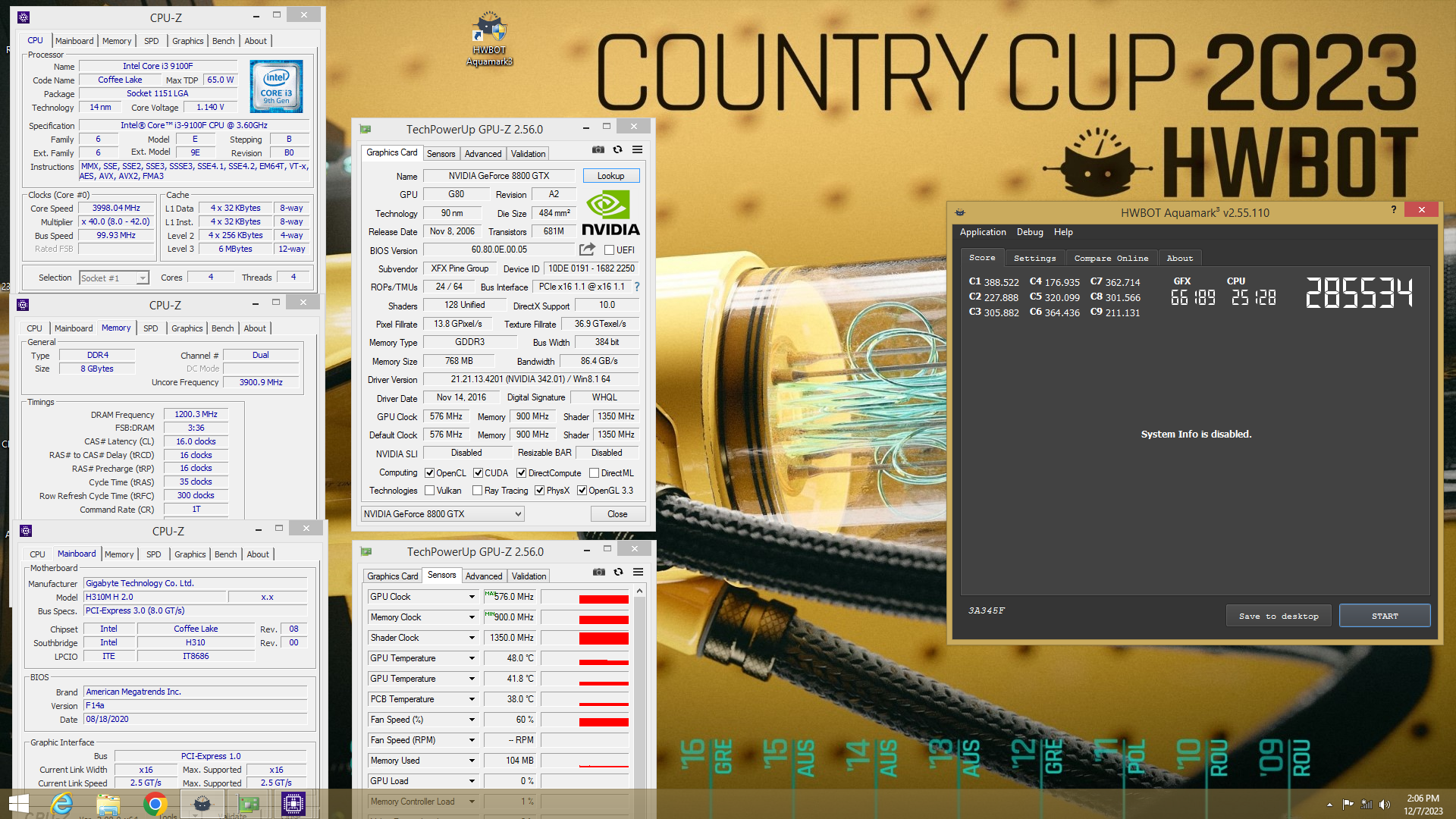Click the Bus Interface question mark icon
1456x819 pixels.
tap(637, 287)
